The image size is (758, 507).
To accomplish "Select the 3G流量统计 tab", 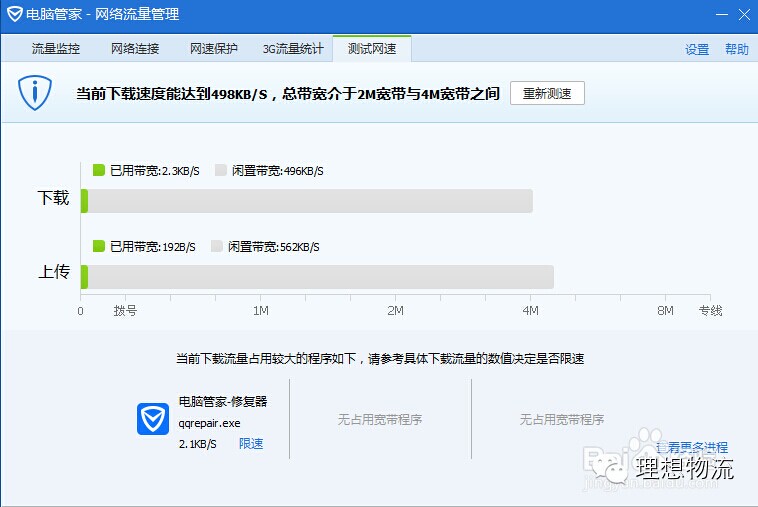I will point(293,49).
